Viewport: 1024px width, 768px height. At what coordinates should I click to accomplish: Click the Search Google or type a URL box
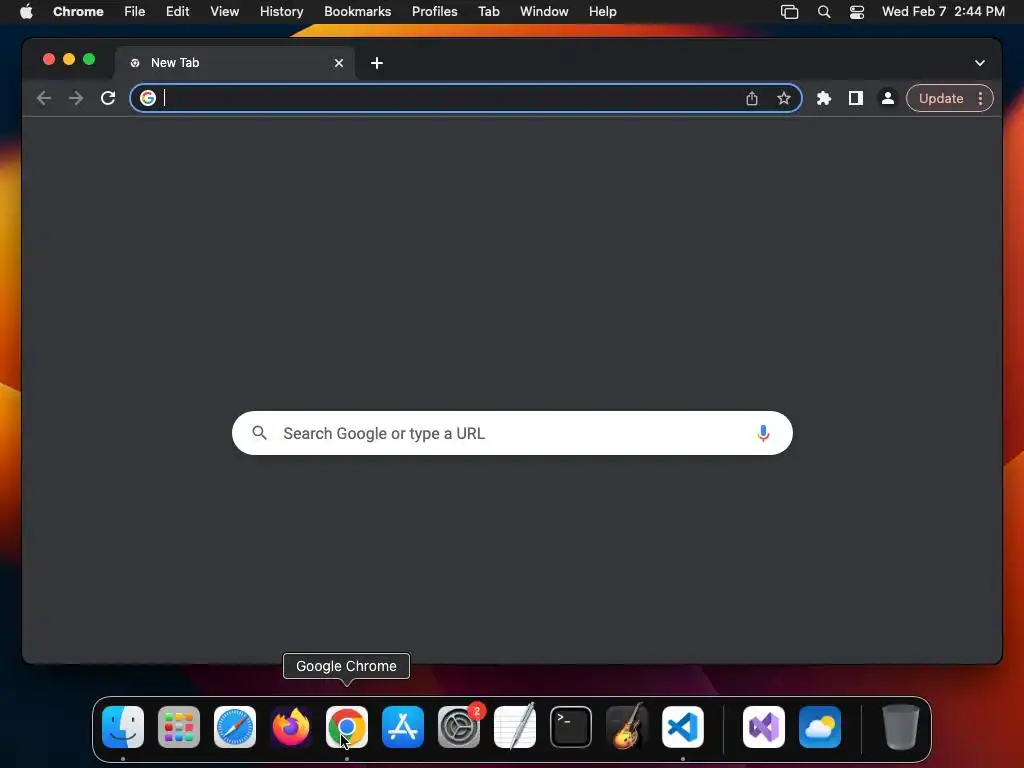512,433
